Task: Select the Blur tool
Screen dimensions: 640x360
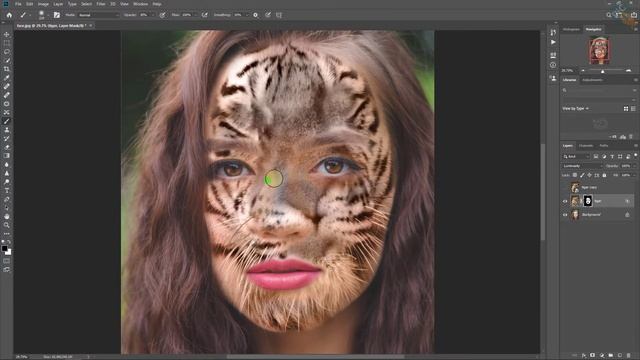Action: (x=7, y=164)
